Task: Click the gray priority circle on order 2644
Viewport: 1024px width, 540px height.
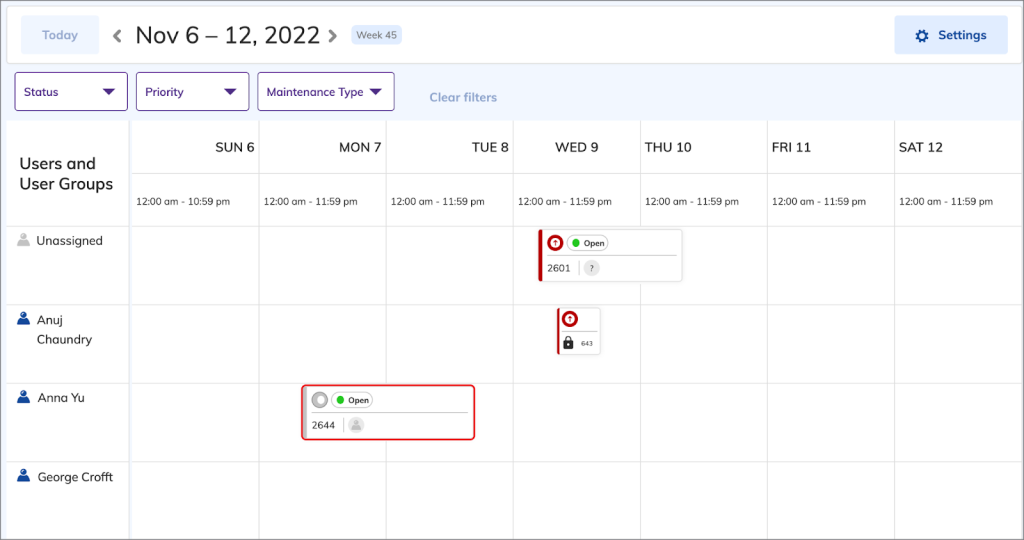Action: tap(319, 400)
